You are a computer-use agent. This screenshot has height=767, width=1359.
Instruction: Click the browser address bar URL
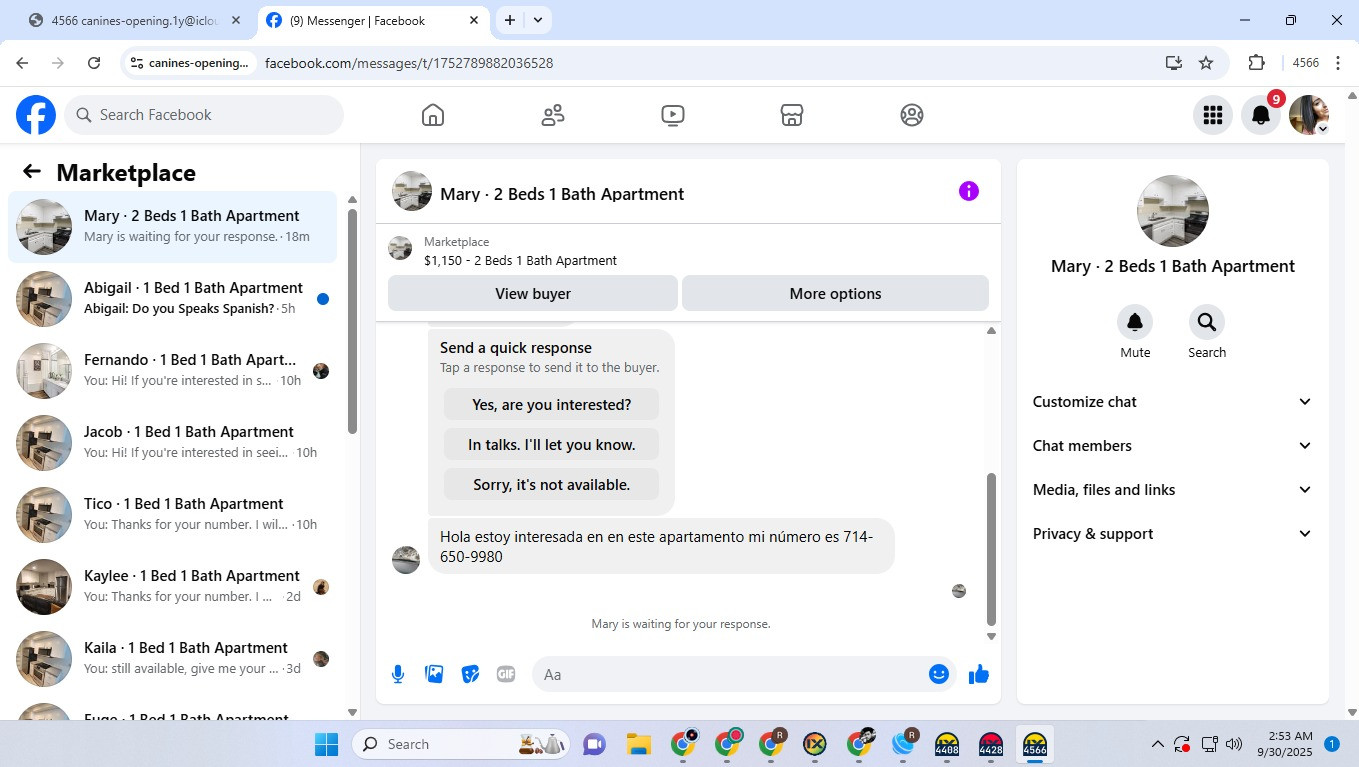pos(409,63)
